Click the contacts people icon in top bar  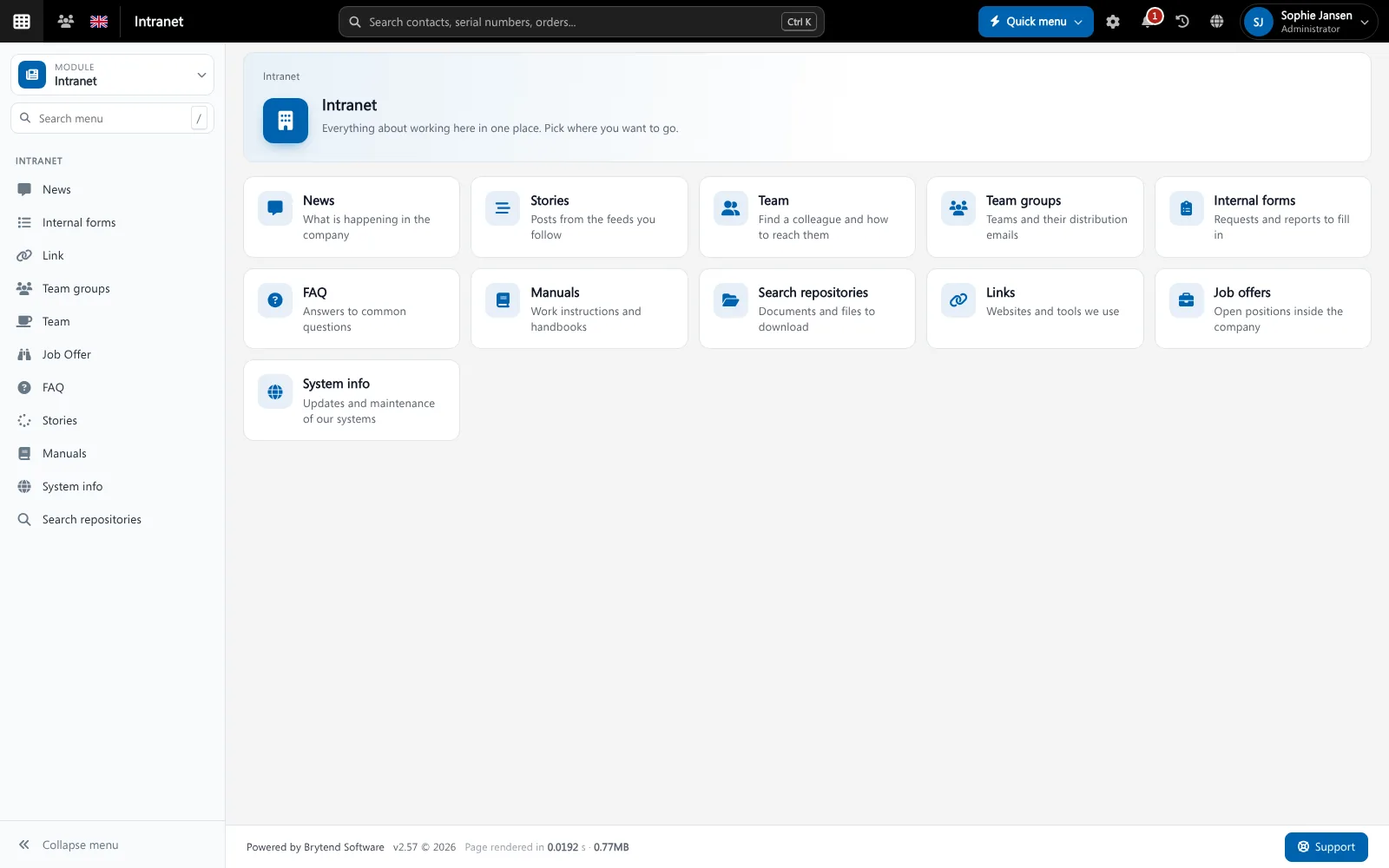point(65,22)
